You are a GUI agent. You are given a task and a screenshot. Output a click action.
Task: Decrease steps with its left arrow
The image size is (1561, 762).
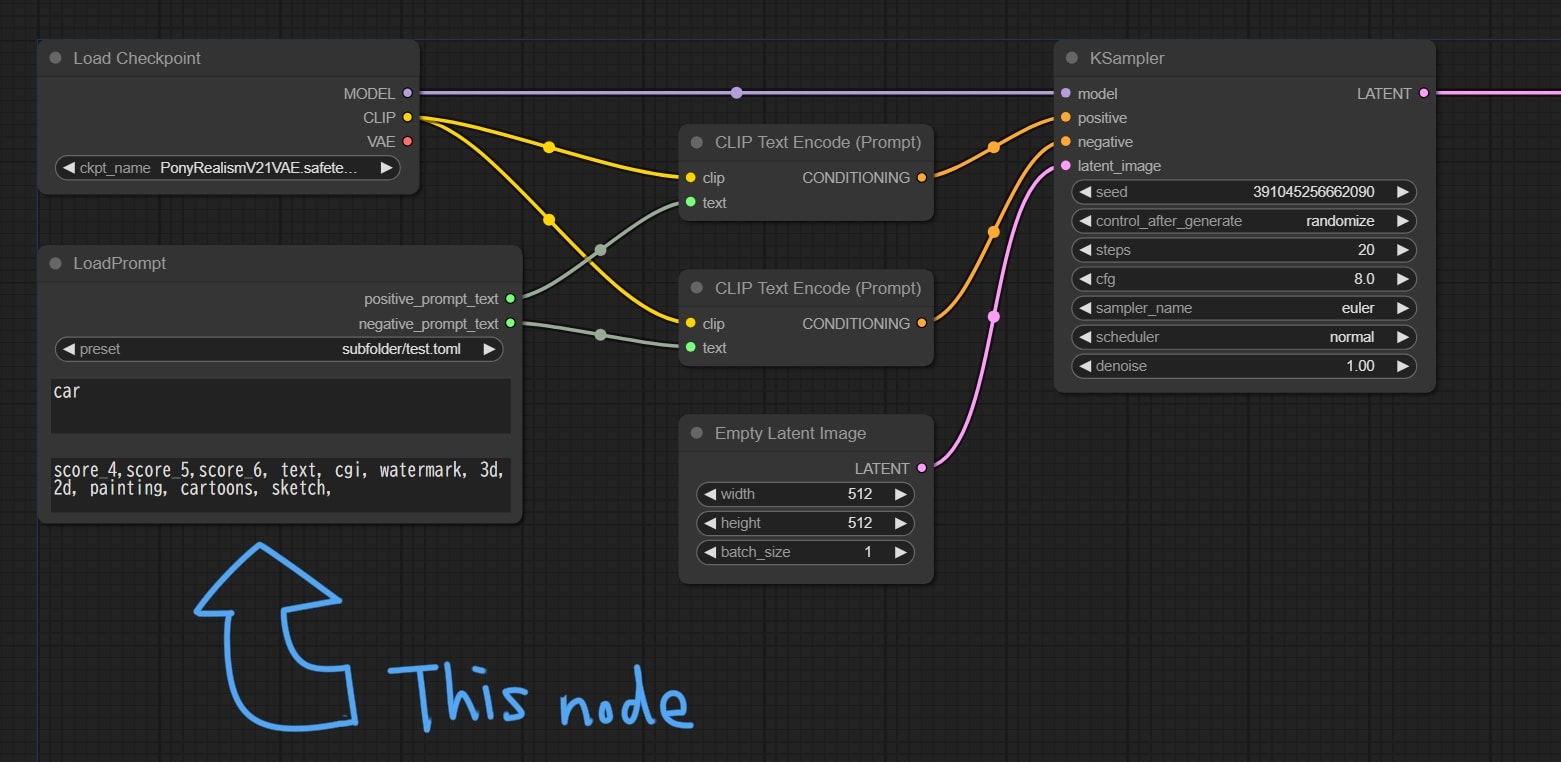(1085, 250)
